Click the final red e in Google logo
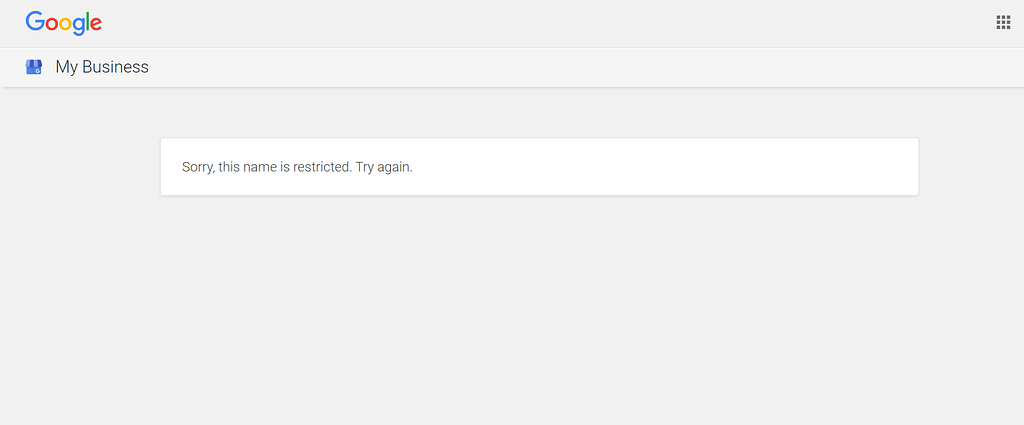 click(95, 24)
